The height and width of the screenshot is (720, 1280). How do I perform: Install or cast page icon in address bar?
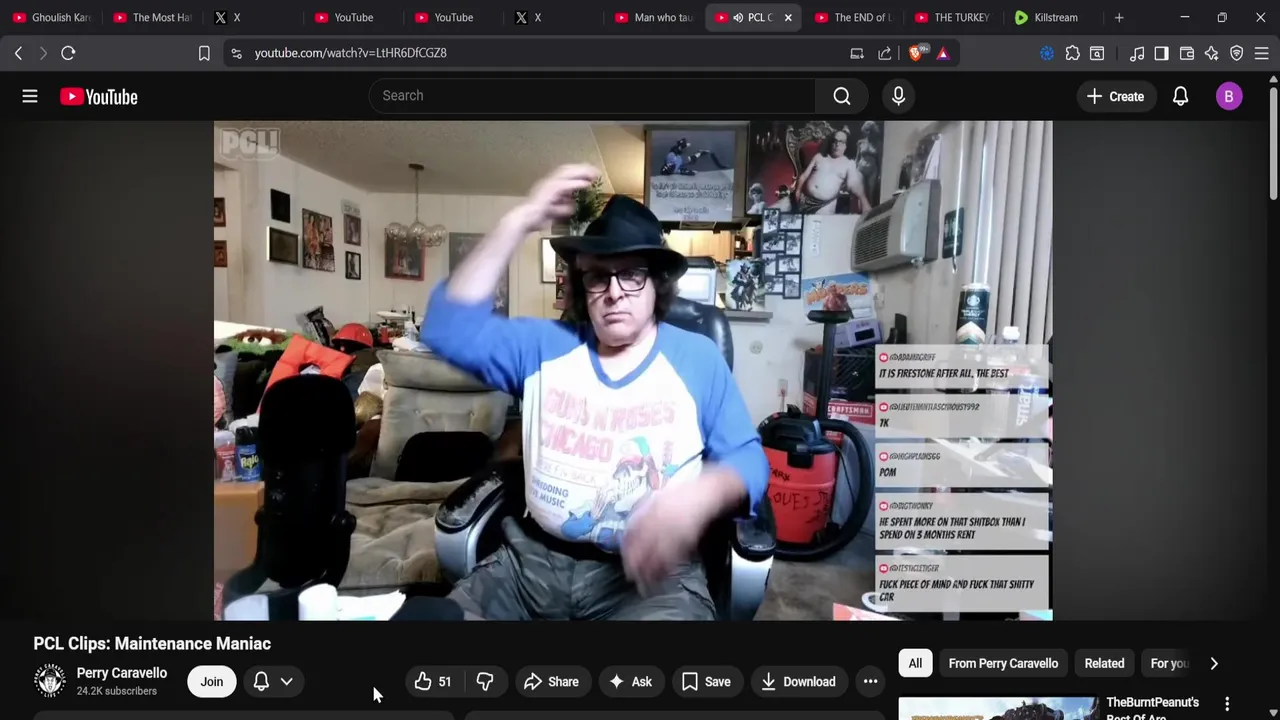tap(857, 53)
